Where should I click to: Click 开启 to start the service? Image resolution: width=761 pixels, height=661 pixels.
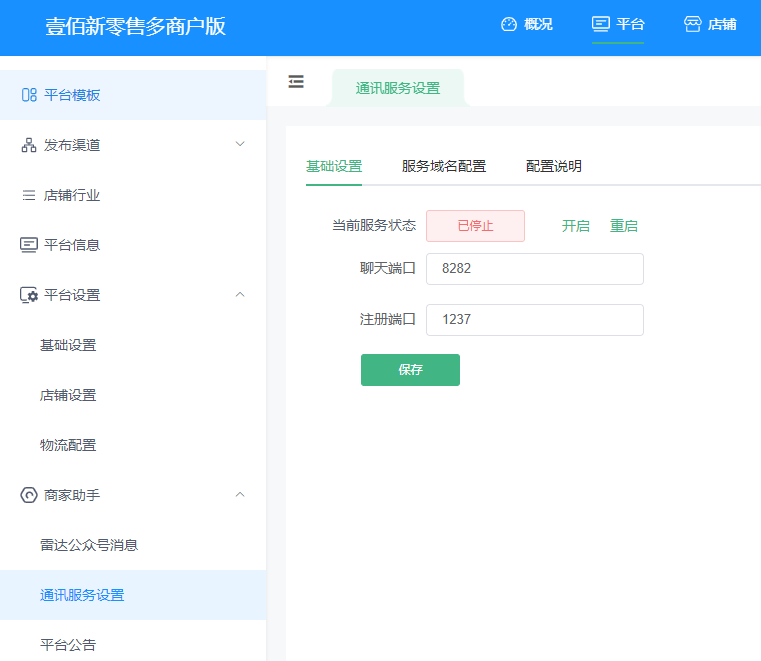pos(576,226)
